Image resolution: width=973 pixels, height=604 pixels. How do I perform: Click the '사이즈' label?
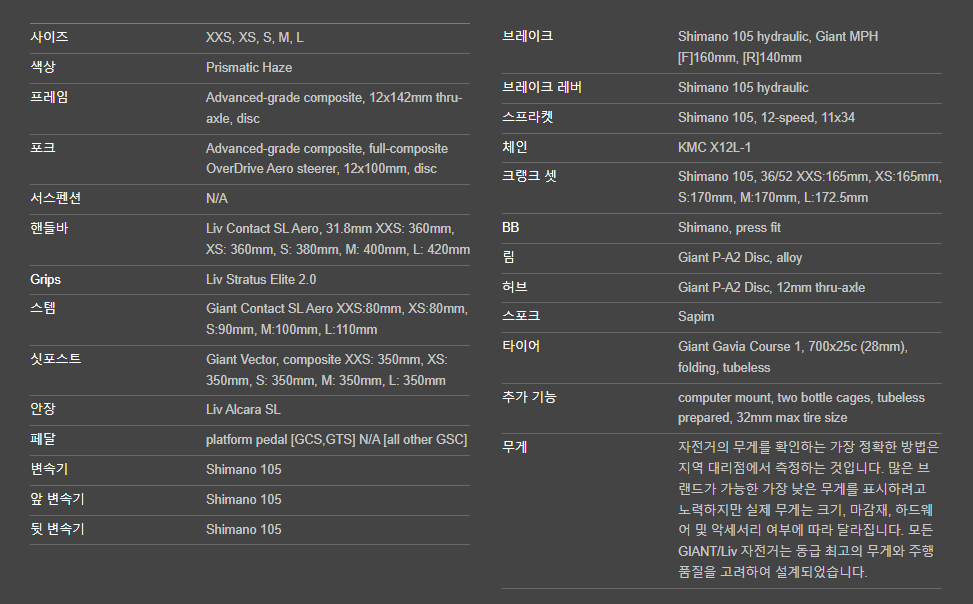[x=49, y=37]
